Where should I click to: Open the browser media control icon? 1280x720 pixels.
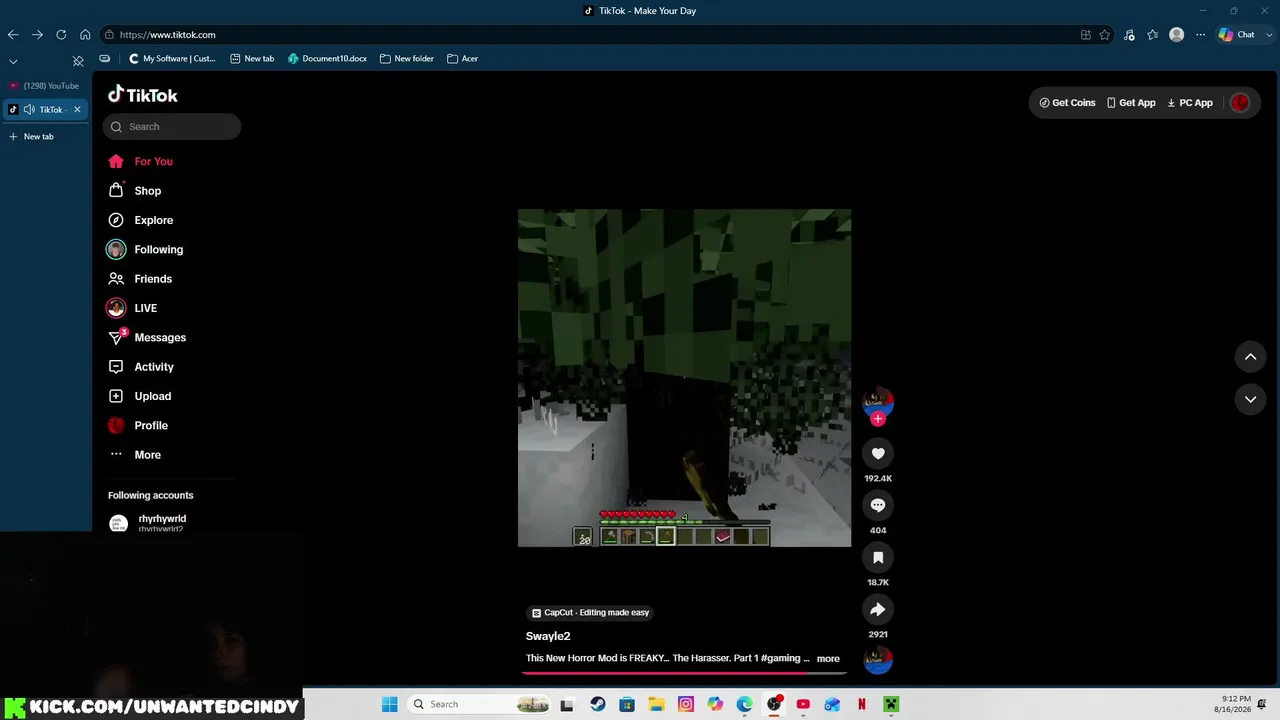pyautogui.click(x=1129, y=35)
